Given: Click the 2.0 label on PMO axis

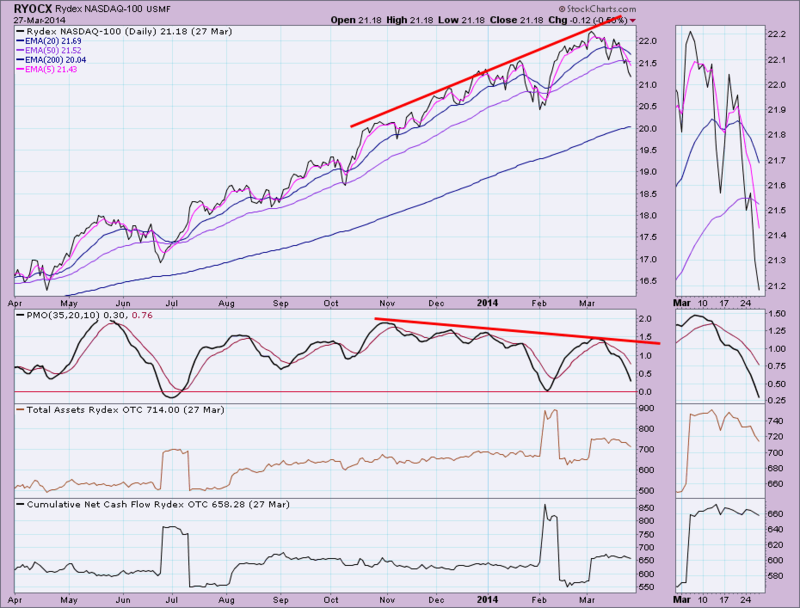Looking at the screenshot, I should coord(645,319).
